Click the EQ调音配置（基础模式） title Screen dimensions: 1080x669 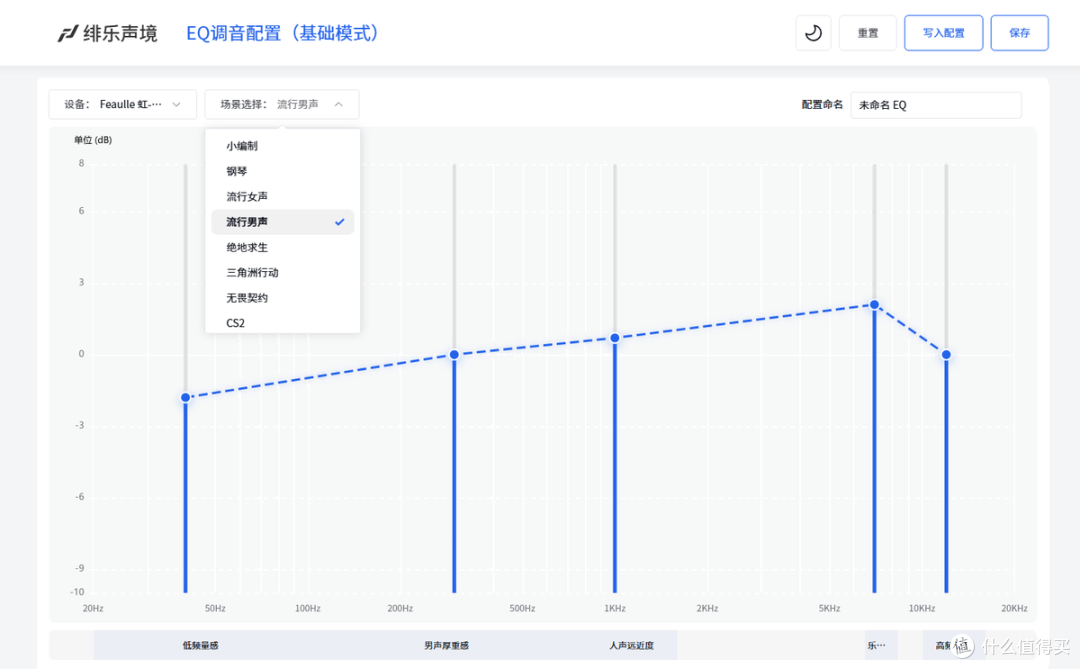point(282,33)
